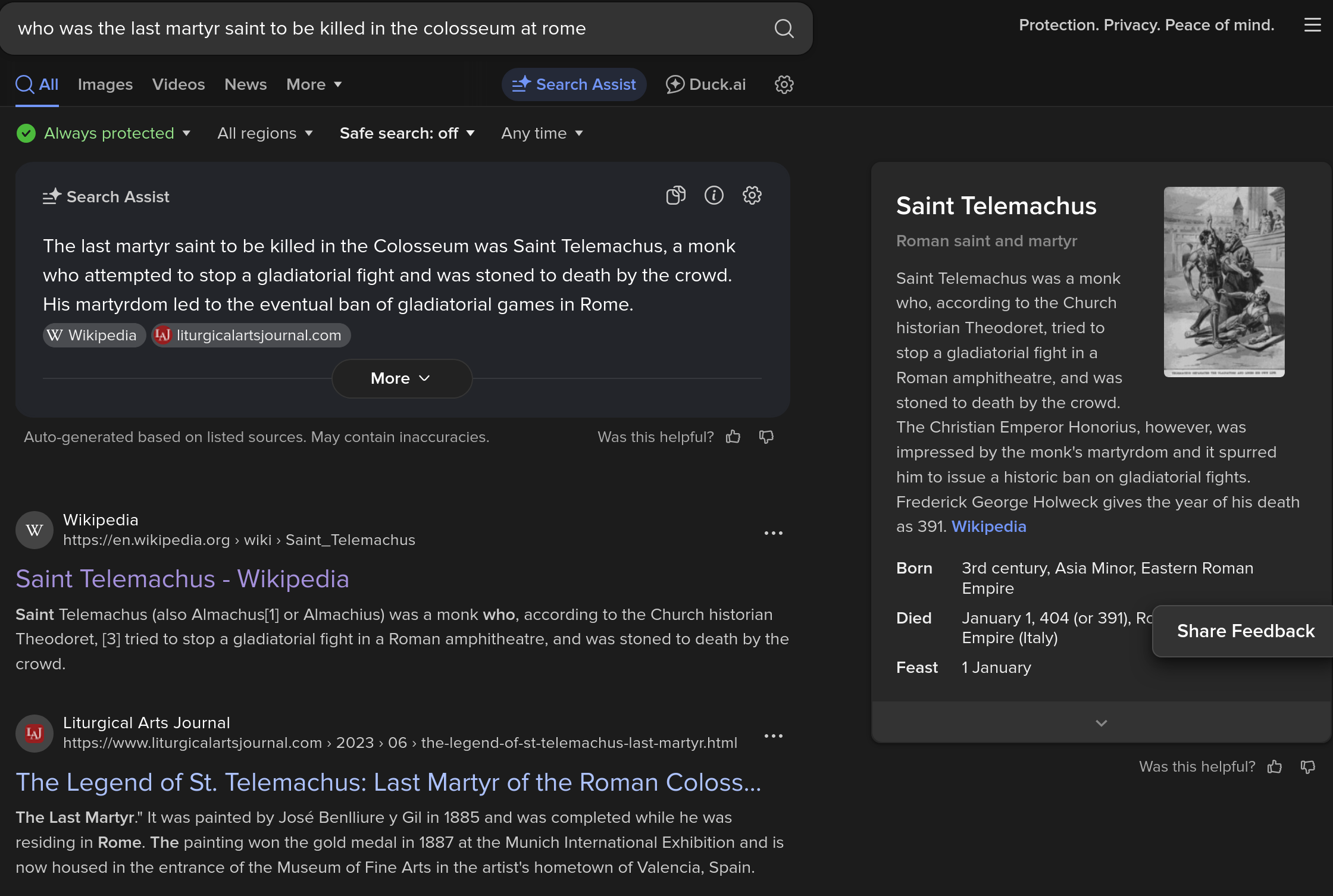Thumbs up the Search Assist answer
The height and width of the screenshot is (896, 1333).
tap(733, 437)
